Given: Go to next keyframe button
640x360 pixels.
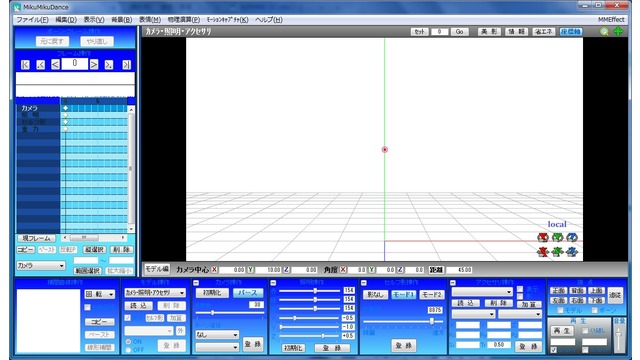Looking at the screenshot, I should 109,64.
